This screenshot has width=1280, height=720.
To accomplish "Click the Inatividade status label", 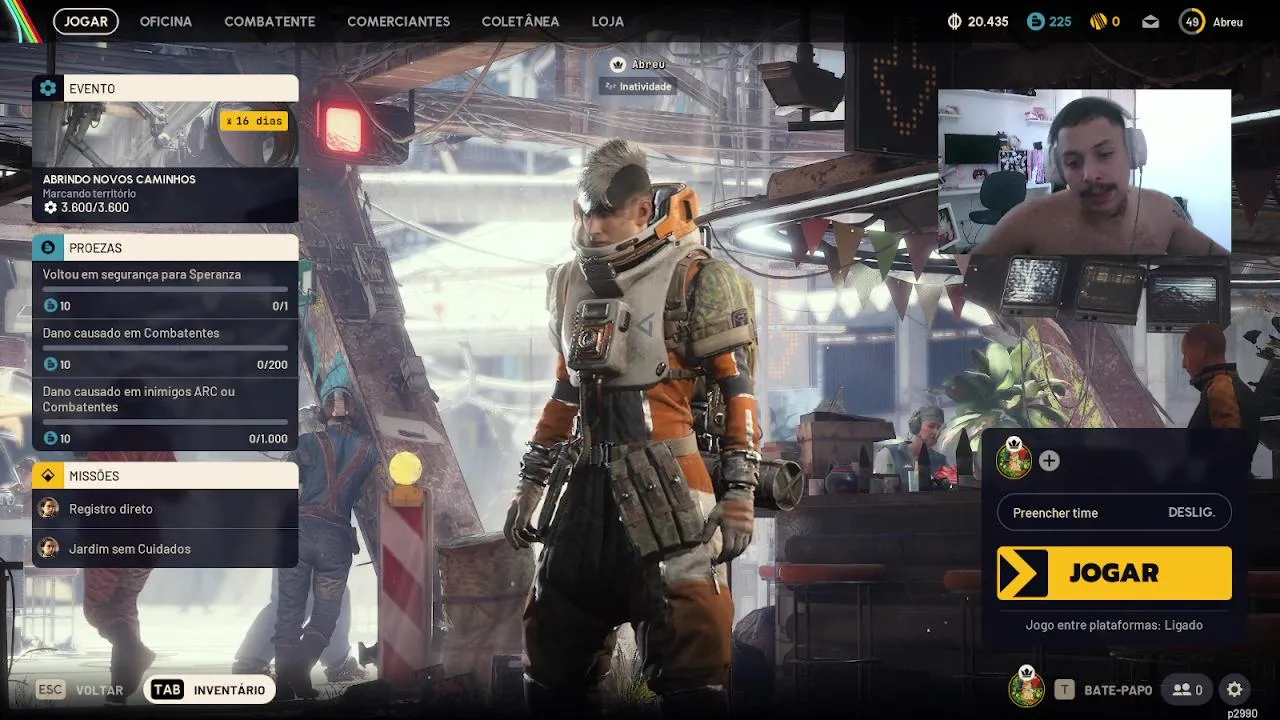I will point(638,86).
